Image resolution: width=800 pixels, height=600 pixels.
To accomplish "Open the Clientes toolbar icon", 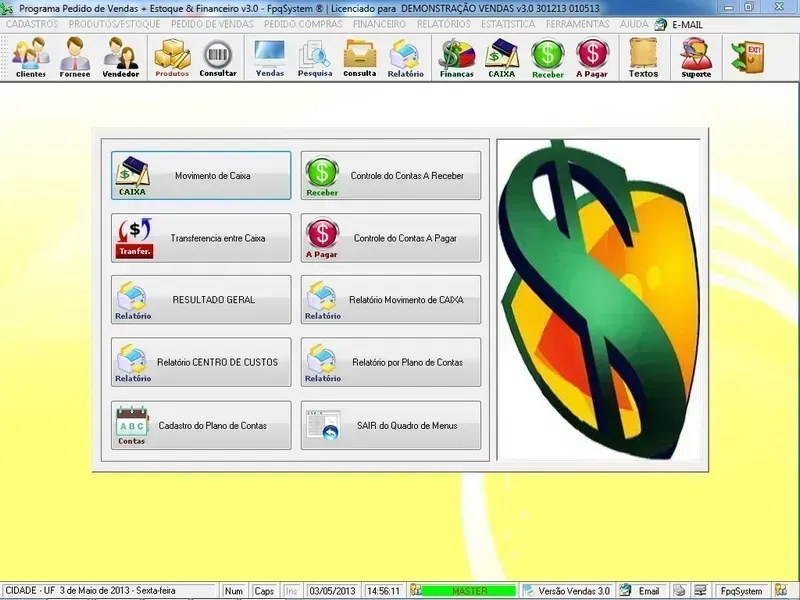I will (30, 57).
